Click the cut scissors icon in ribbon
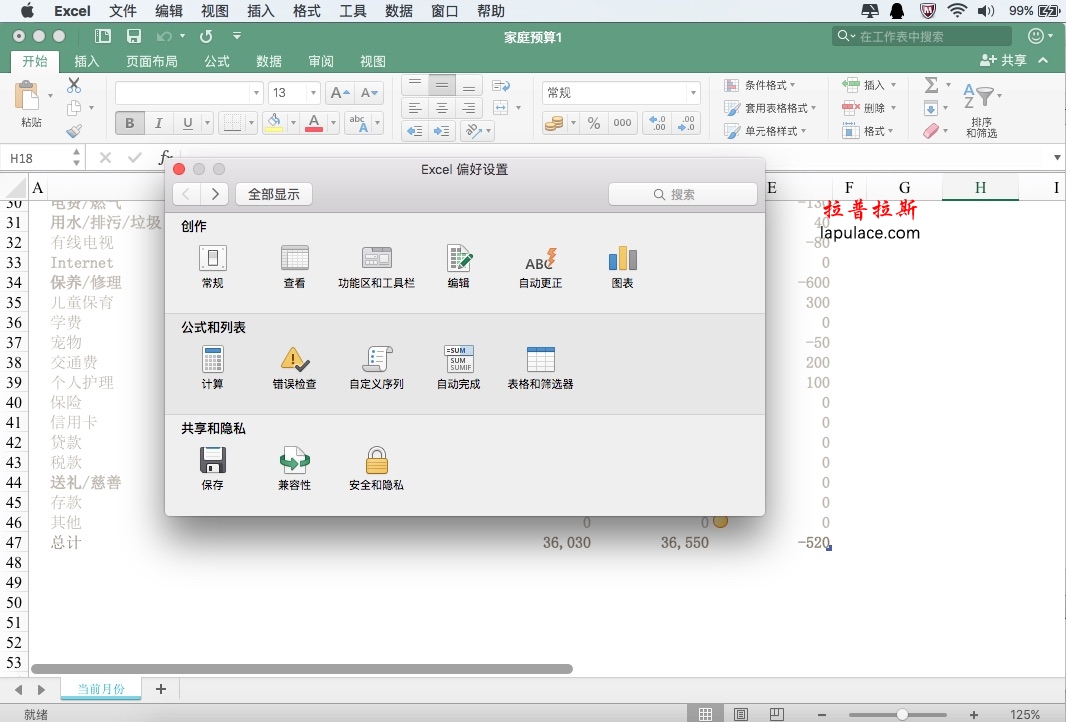The height and width of the screenshot is (722, 1066). coord(74,86)
